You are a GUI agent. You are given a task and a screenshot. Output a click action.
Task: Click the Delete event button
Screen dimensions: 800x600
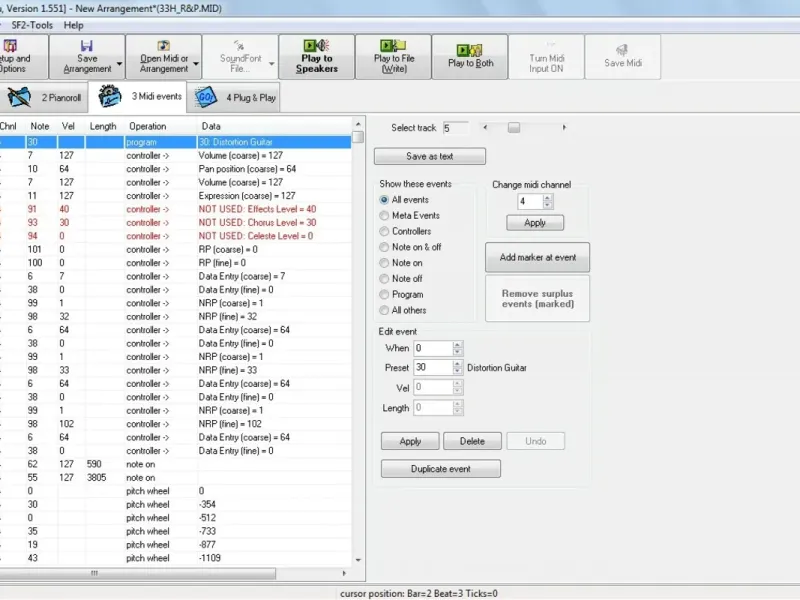(x=472, y=441)
